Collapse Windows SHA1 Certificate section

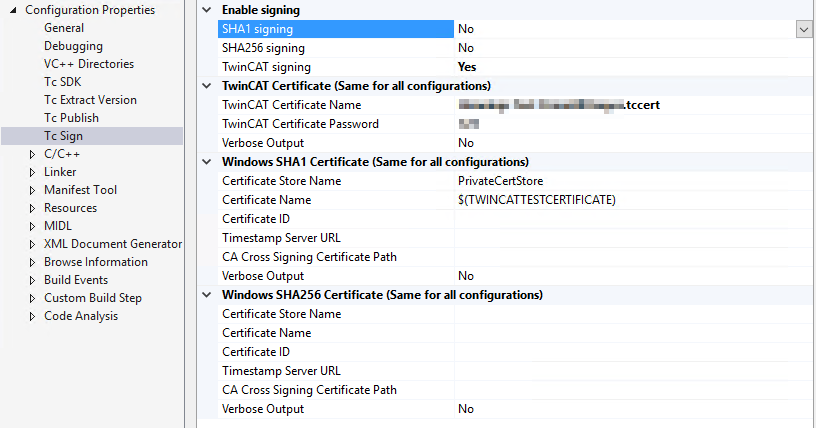point(207,162)
